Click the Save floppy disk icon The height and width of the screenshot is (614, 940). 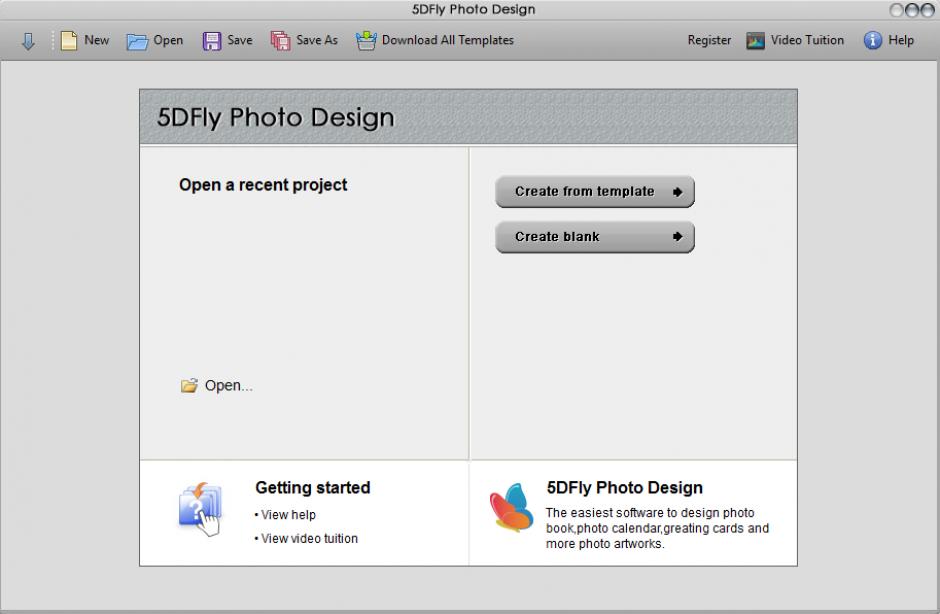pyautogui.click(x=212, y=41)
